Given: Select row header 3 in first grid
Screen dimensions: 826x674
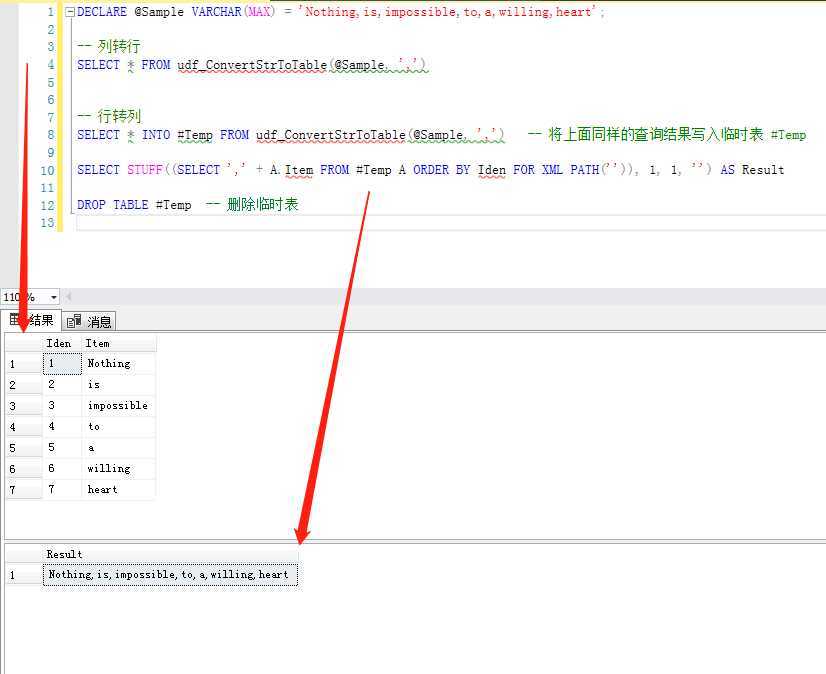Looking at the screenshot, I should tap(24, 406).
